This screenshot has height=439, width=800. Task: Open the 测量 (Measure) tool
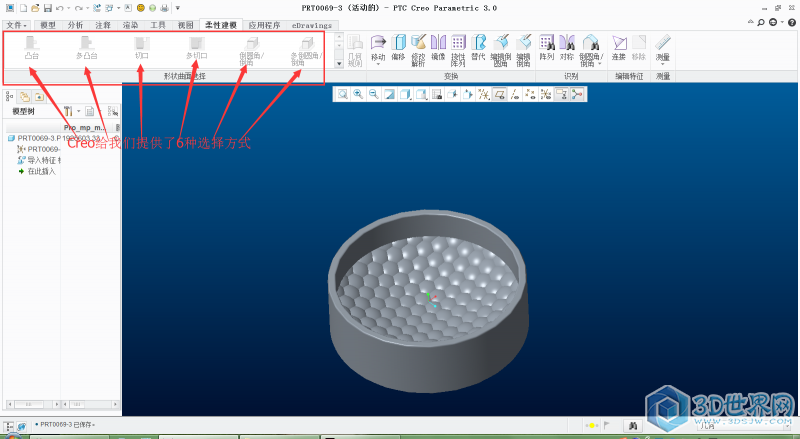tap(663, 50)
